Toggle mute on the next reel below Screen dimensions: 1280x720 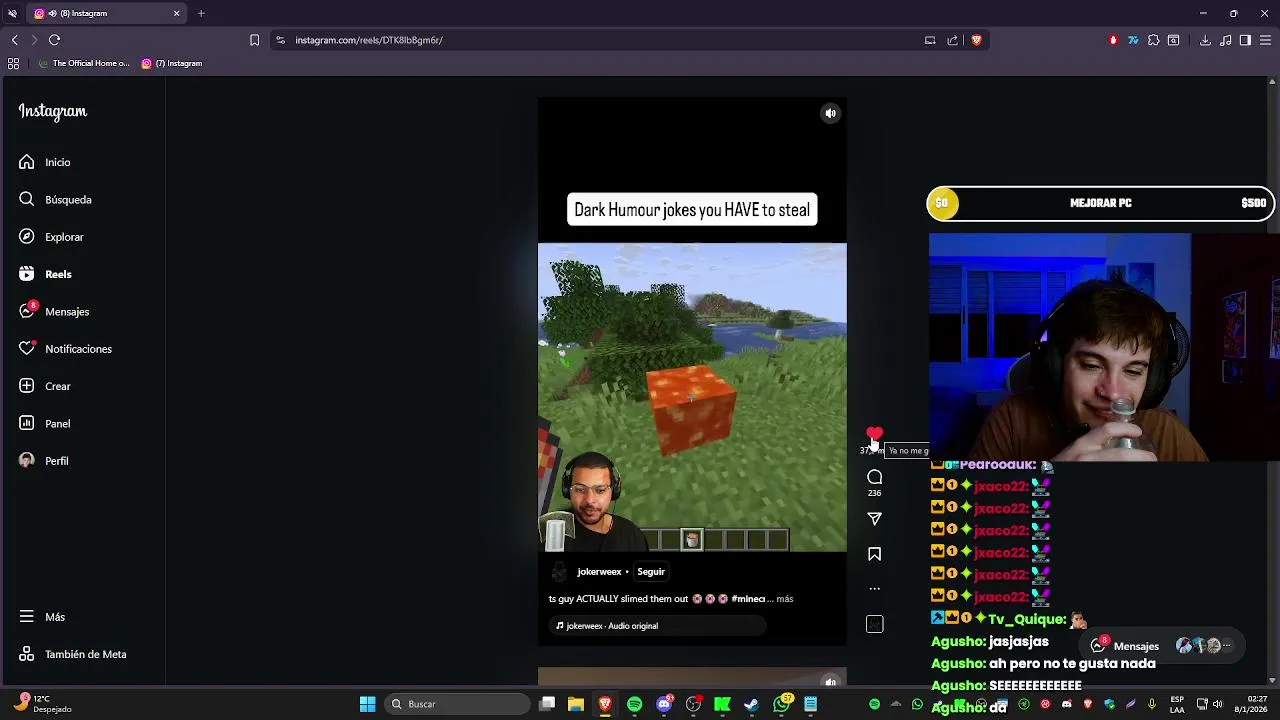(830, 682)
